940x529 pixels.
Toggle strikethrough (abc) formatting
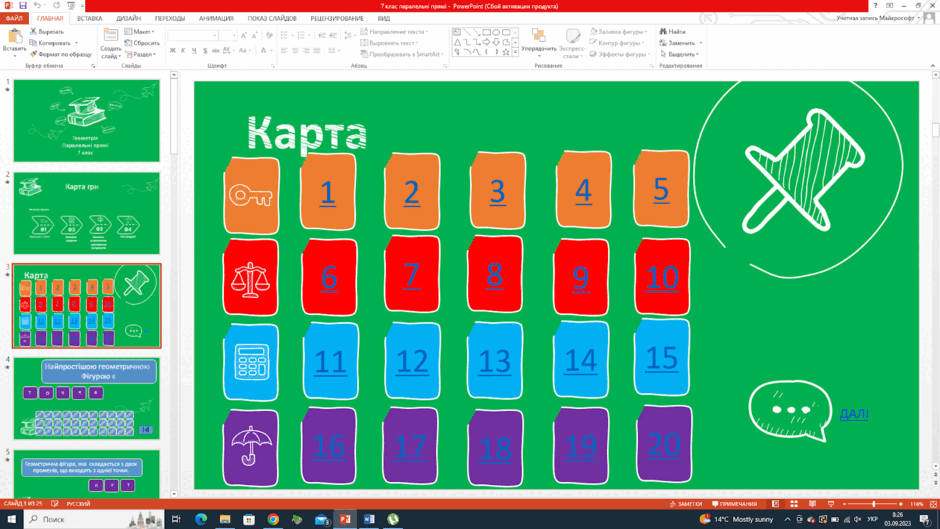coord(216,51)
